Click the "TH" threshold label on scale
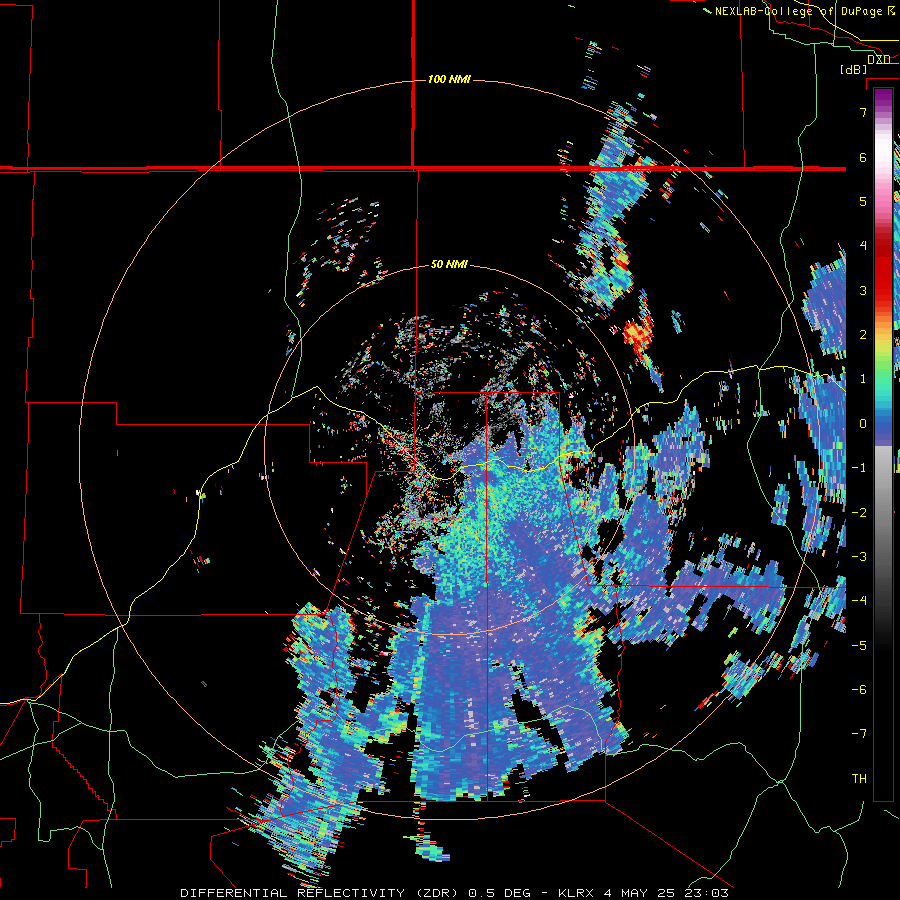 (x=859, y=779)
